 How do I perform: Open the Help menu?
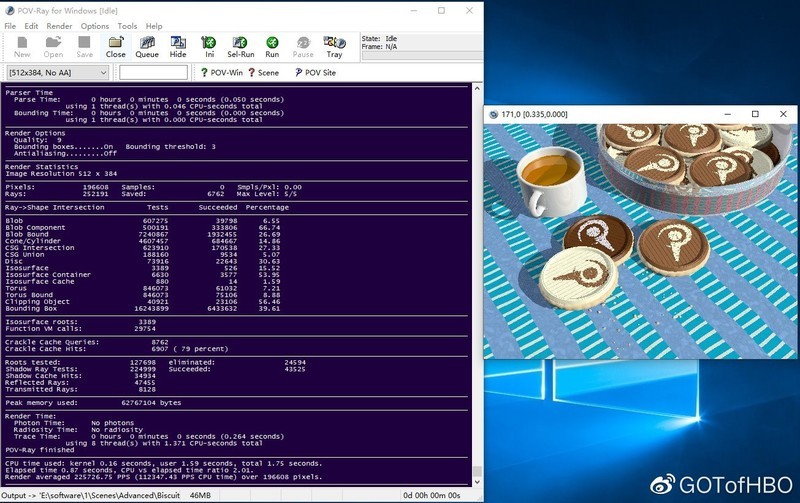point(154,26)
